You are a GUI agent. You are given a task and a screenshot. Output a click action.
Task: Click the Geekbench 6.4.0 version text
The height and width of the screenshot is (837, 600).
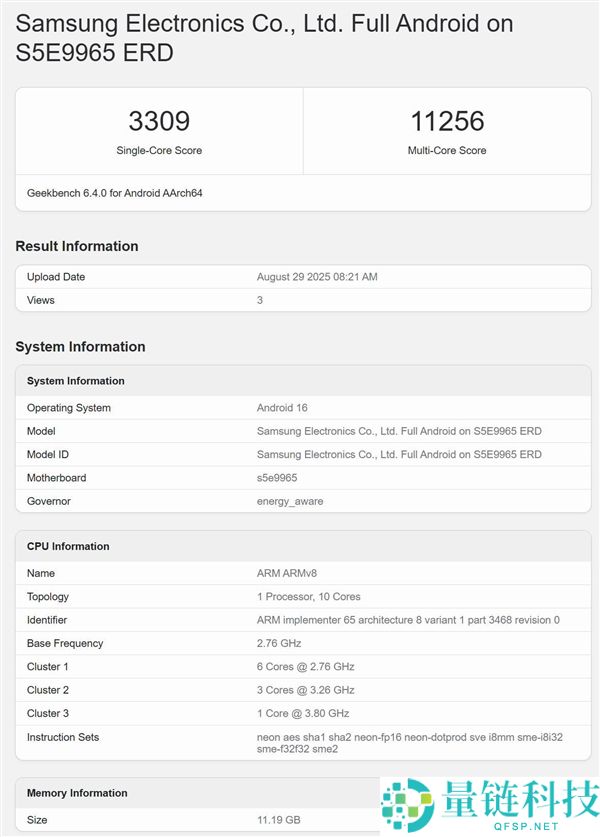point(115,192)
